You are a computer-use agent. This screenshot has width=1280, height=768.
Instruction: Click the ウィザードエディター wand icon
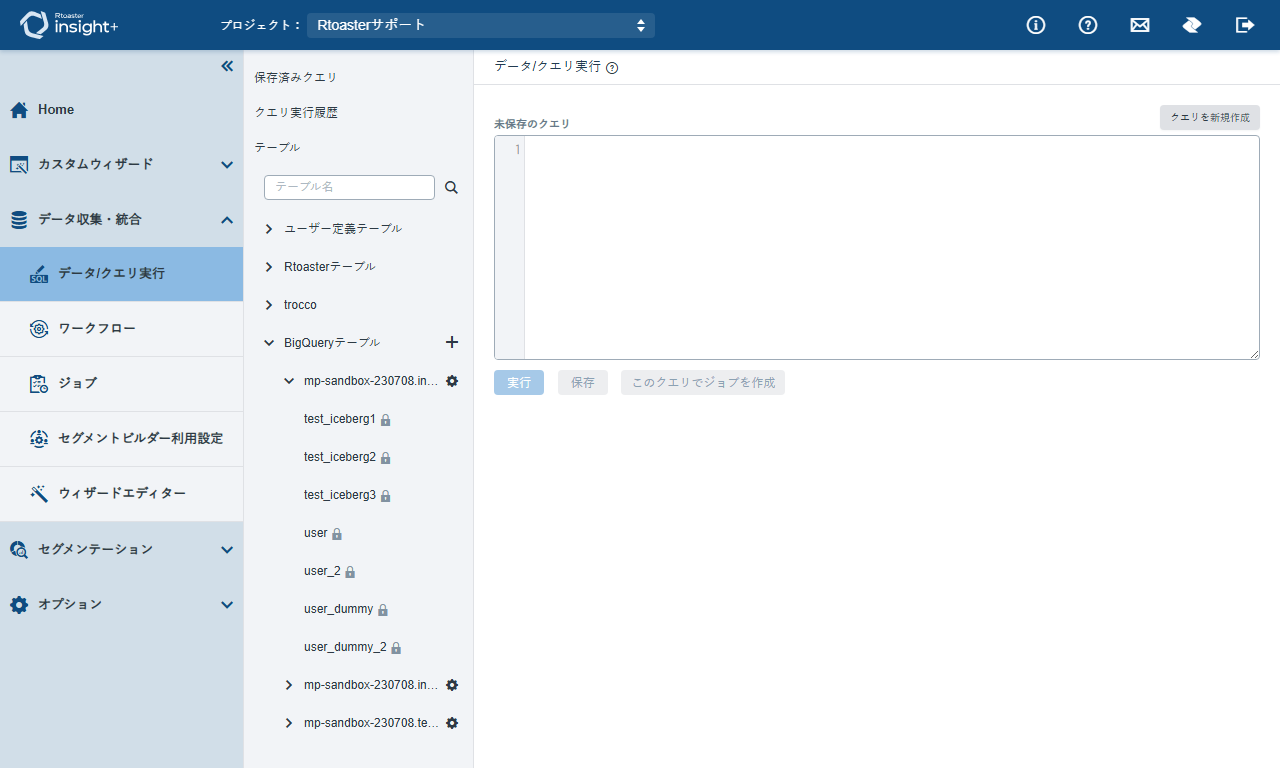click(x=39, y=494)
